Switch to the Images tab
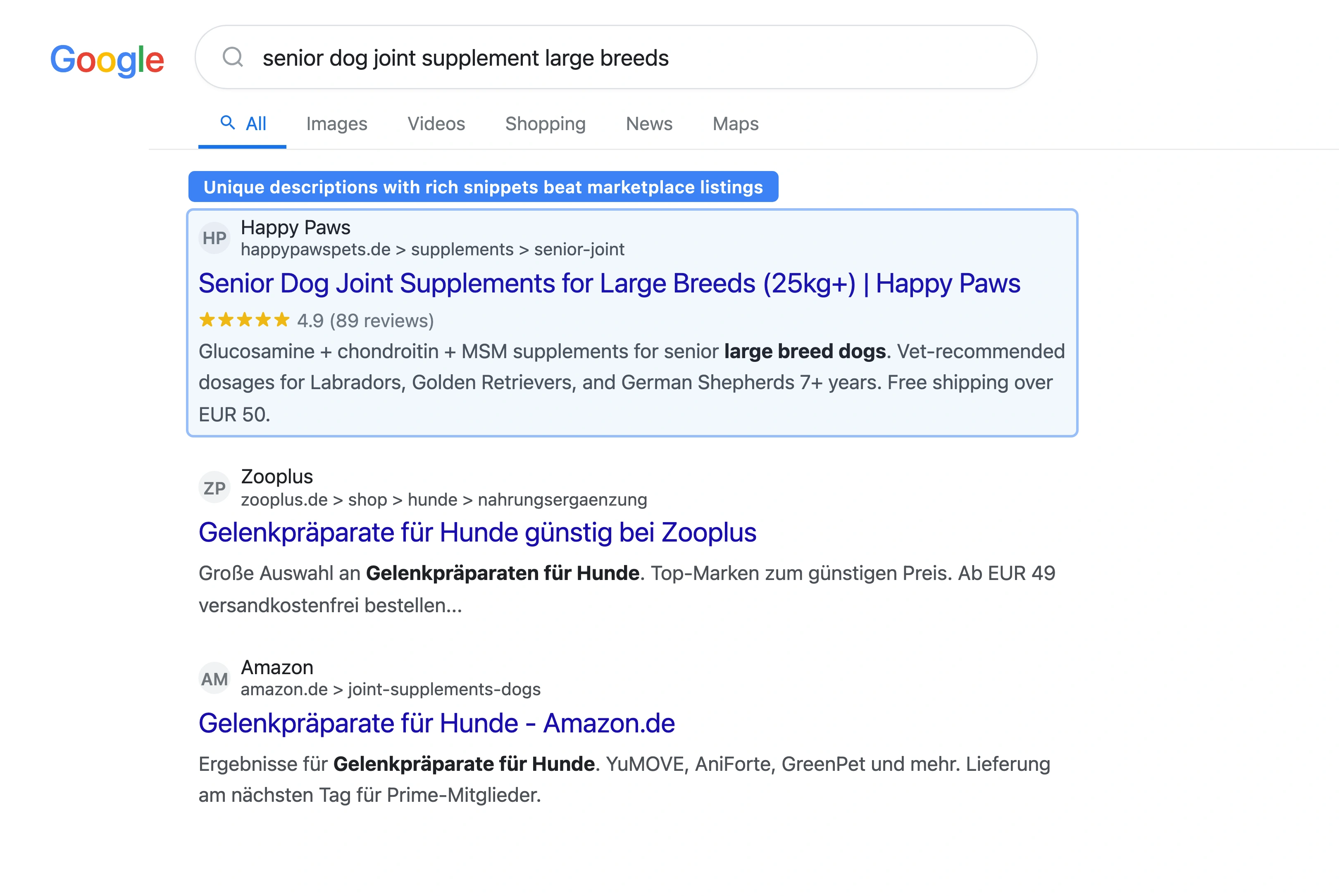The image size is (1339, 896). [336, 124]
